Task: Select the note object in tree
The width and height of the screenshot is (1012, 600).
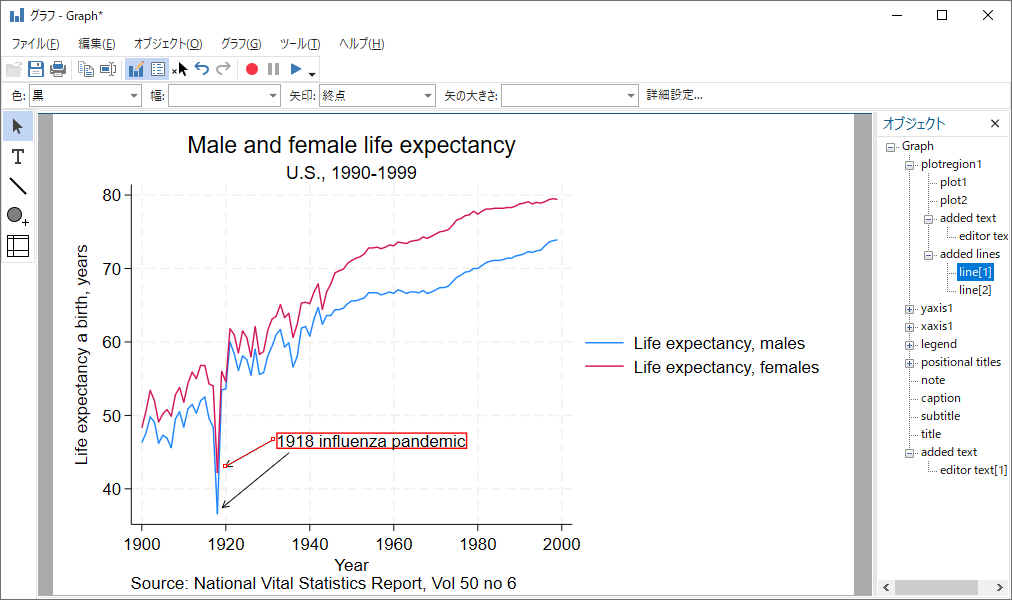Action: pyautogui.click(x=933, y=381)
